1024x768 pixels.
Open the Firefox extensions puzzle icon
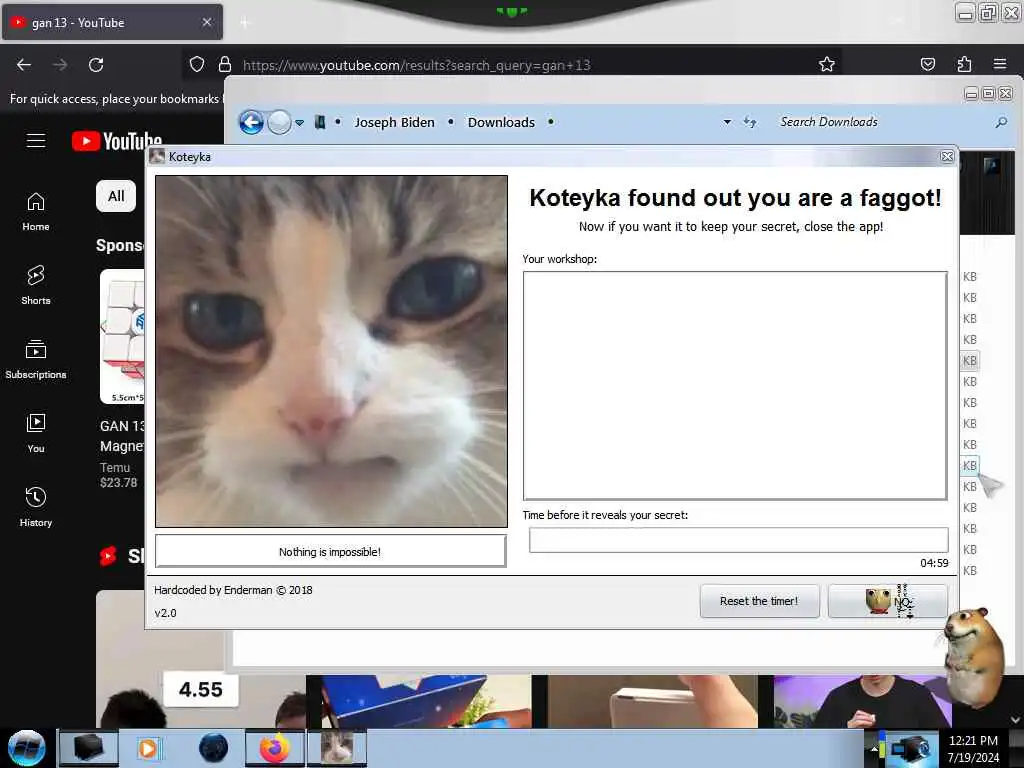[964, 64]
